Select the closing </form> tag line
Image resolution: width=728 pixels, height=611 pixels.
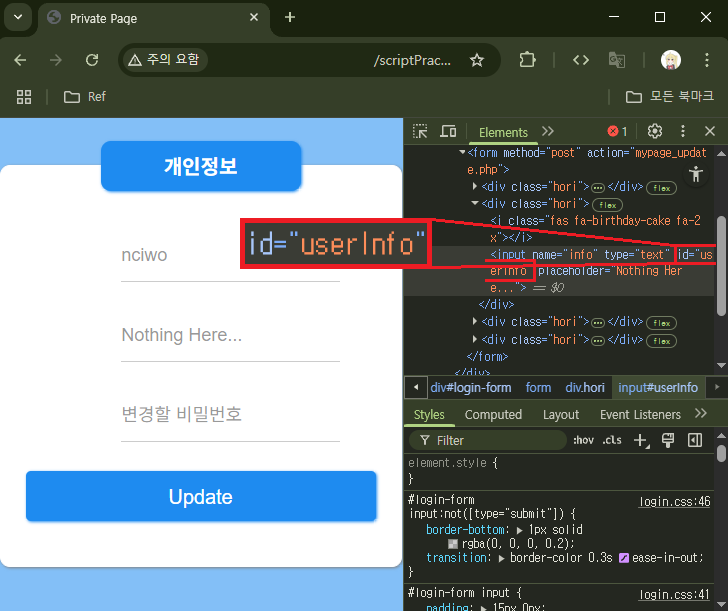point(487,357)
